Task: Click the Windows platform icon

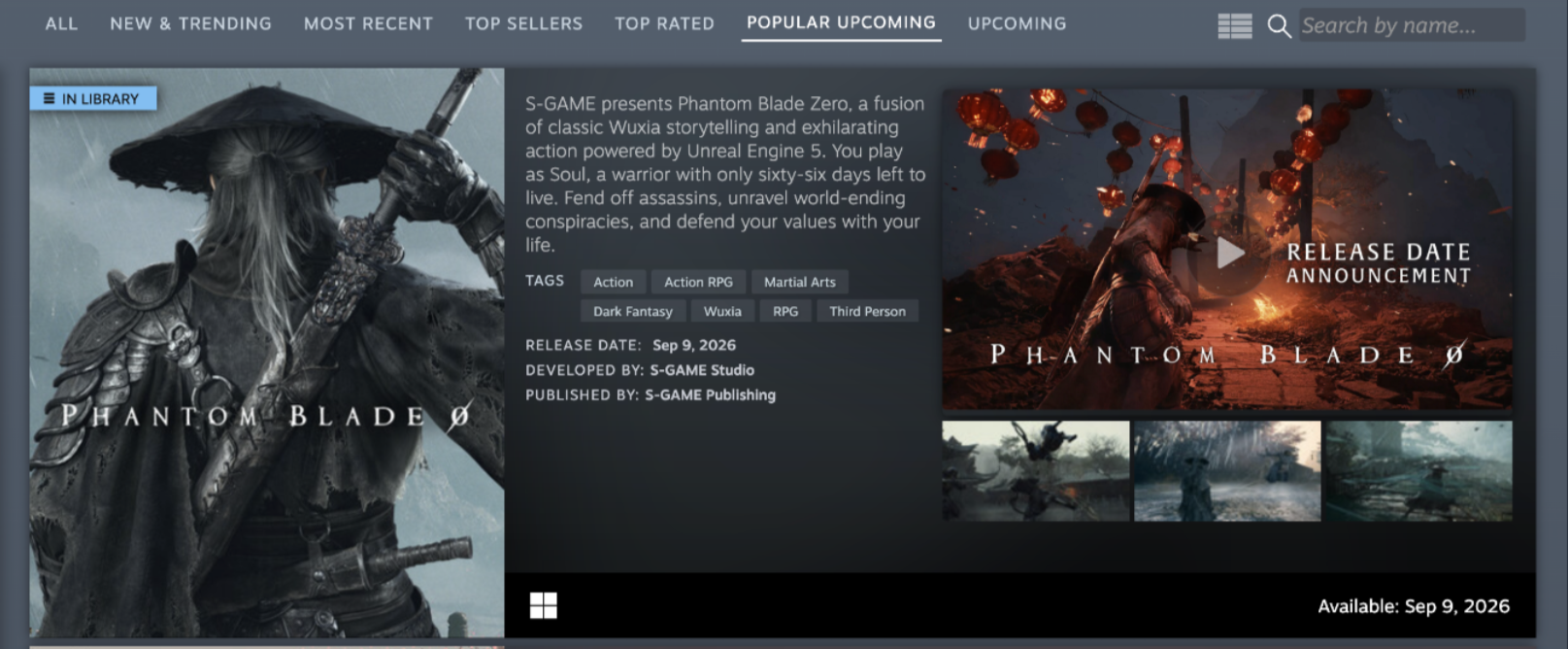Action: click(x=544, y=605)
